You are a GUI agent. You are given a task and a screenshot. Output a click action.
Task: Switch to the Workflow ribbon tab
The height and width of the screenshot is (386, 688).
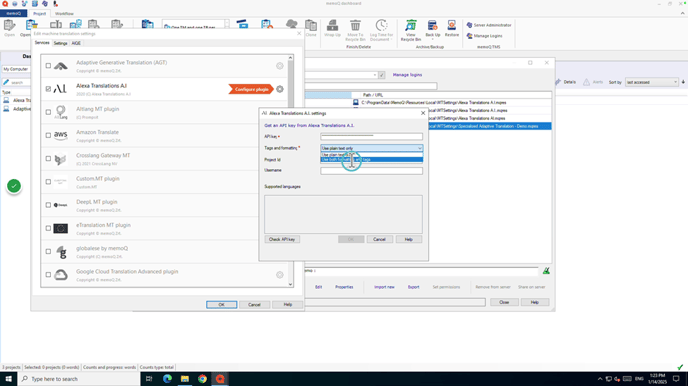[64, 14]
